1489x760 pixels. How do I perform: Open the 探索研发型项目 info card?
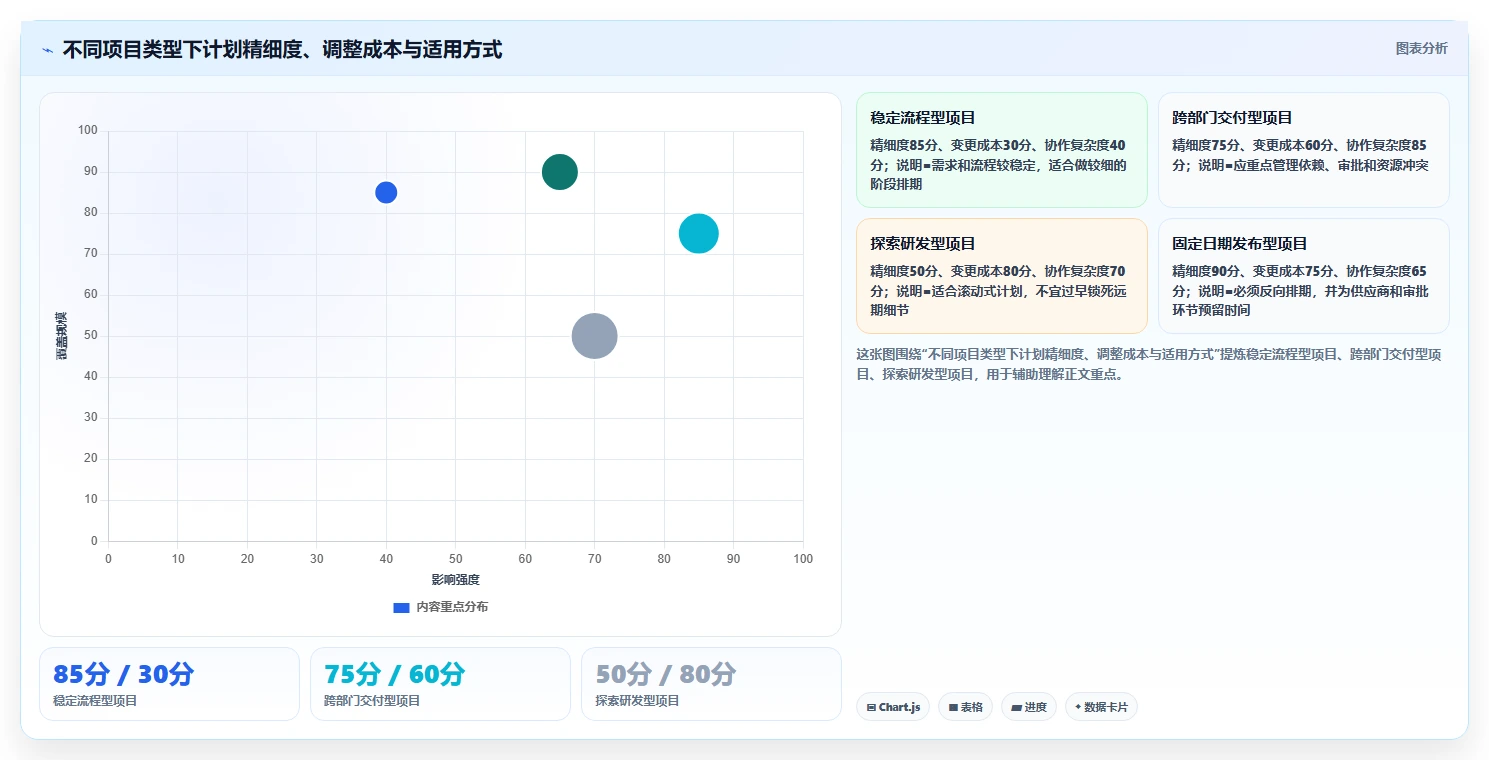tap(1001, 276)
